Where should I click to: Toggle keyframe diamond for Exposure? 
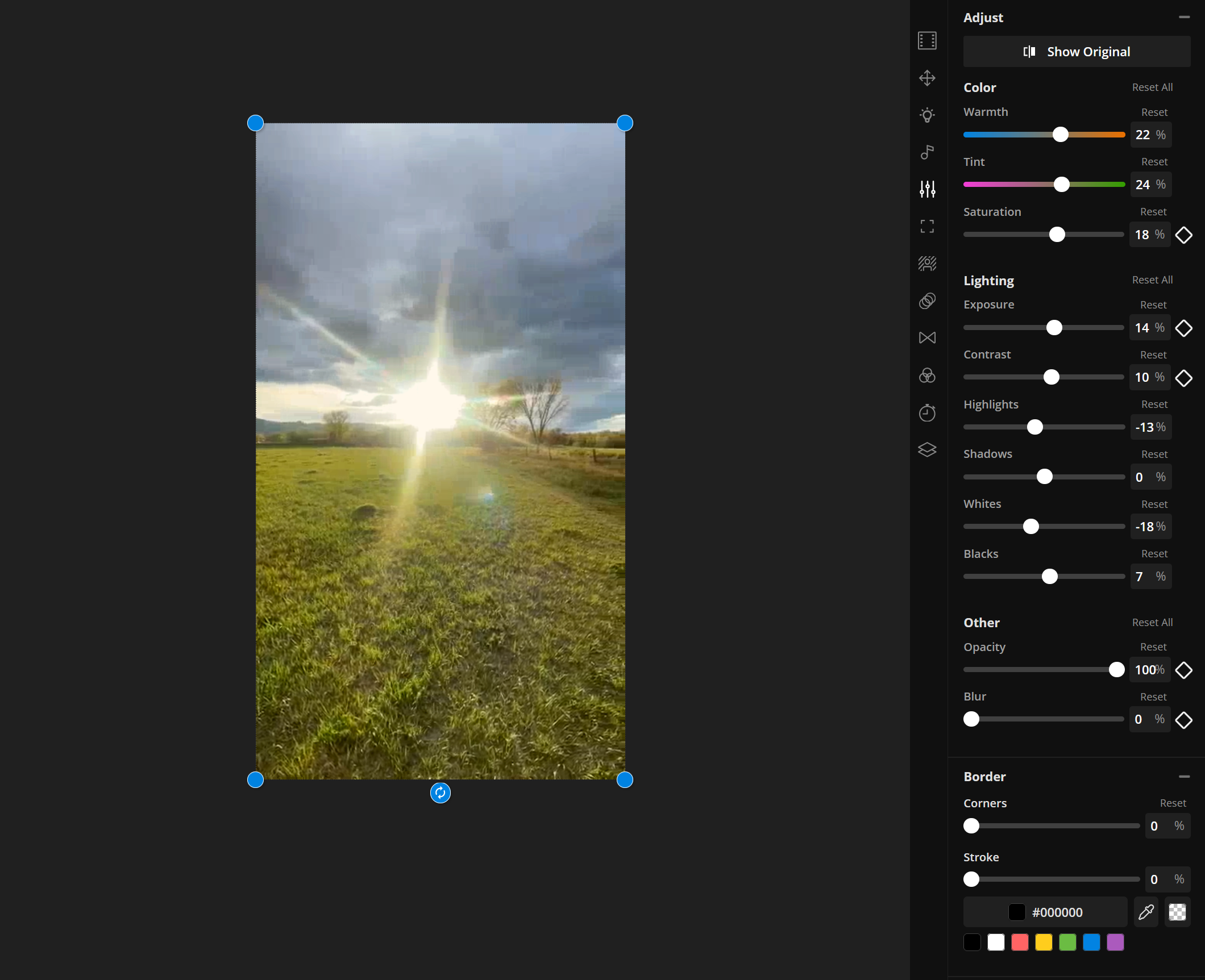pos(1185,328)
